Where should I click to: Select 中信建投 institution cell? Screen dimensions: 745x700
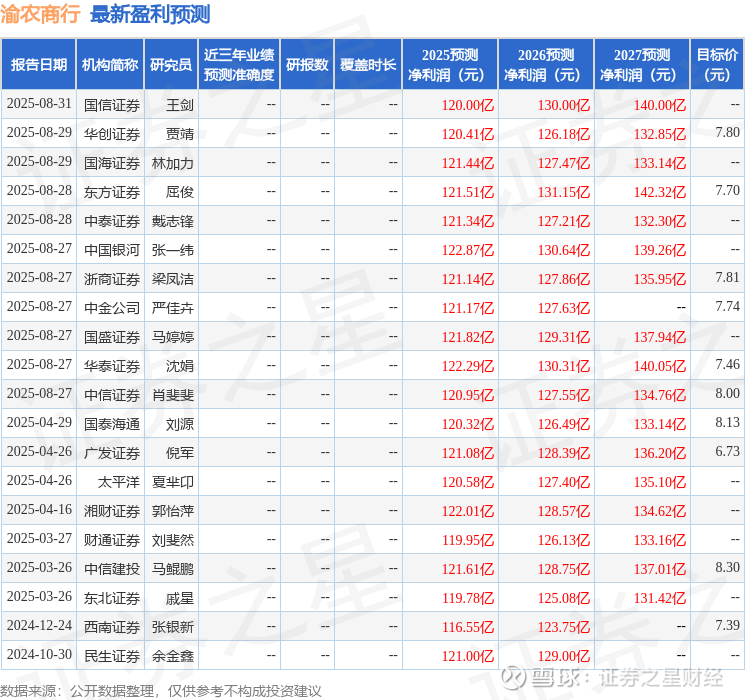(x=112, y=569)
